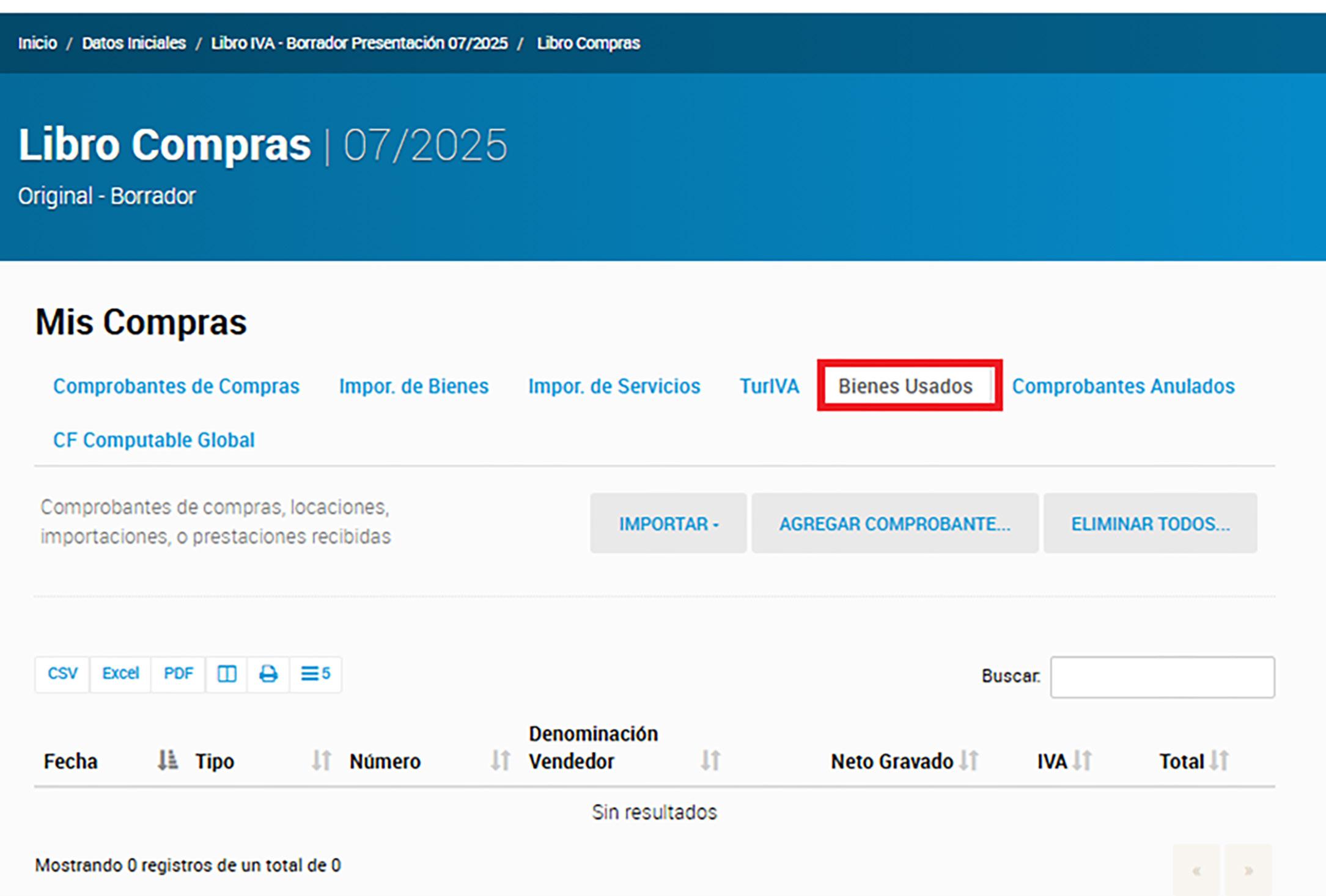Sort by Total column arrows
The height and width of the screenshot is (896, 1326).
click(x=1219, y=761)
